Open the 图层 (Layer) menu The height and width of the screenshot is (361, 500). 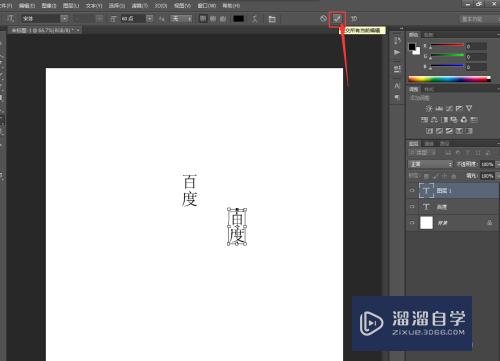click(x=71, y=6)
